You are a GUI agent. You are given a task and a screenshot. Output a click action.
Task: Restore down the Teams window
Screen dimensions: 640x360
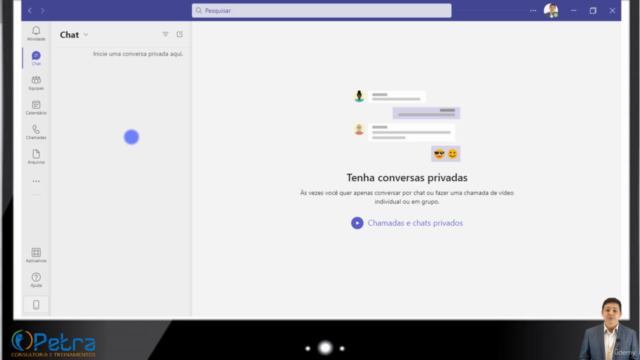593,11
